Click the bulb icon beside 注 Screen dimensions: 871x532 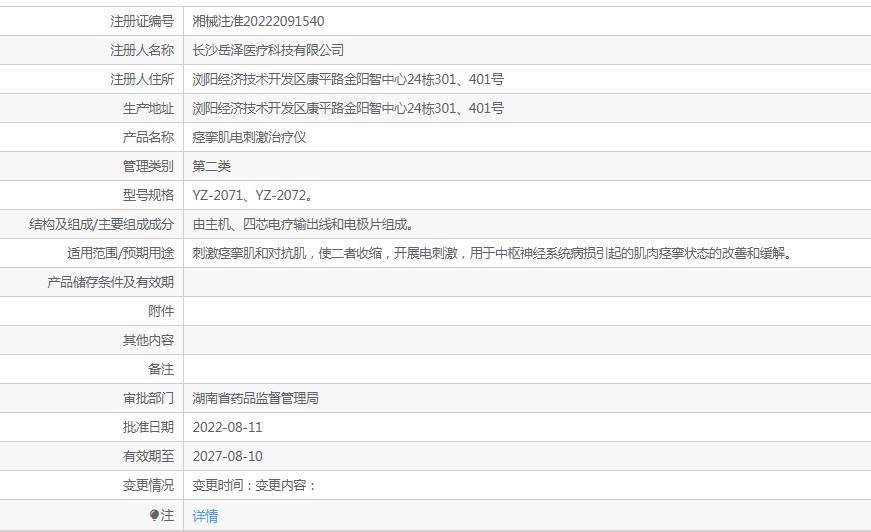click(x=154, y=515)
